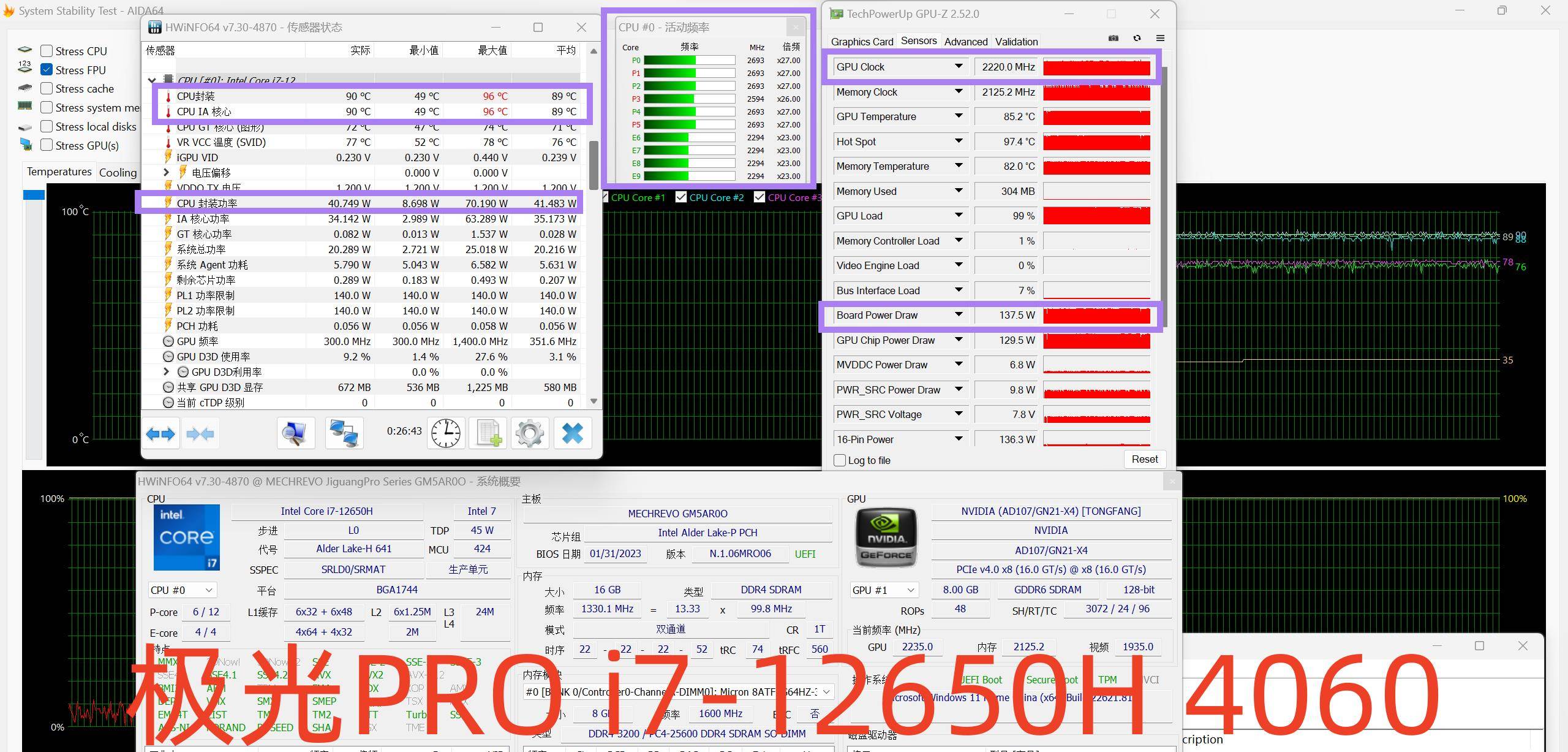Screen dimensions: 1568x752
Task: Toggle the CPU Core #3 graph checkbox
Action: pos(759,197)
